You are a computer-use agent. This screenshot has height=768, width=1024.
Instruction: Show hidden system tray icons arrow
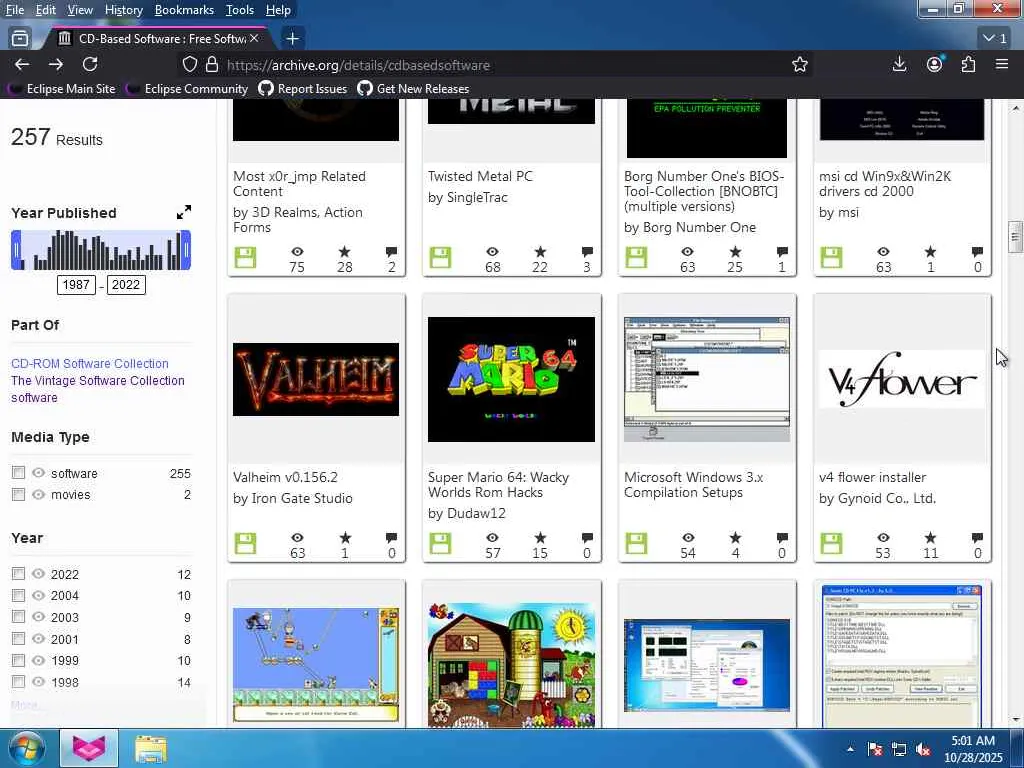(850, 749)
